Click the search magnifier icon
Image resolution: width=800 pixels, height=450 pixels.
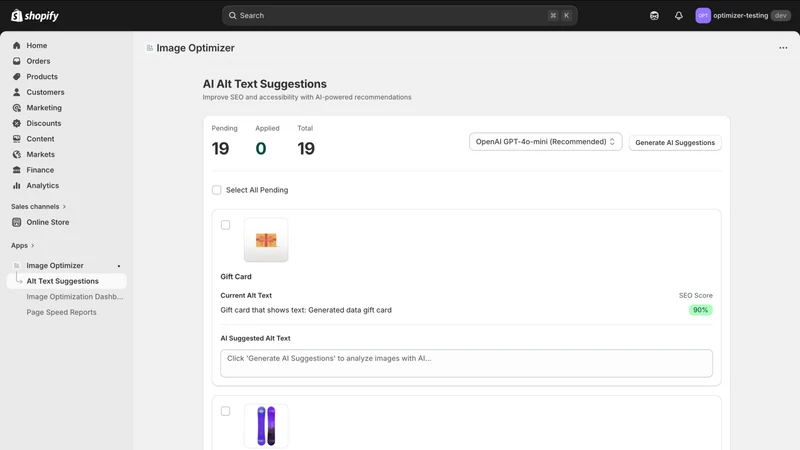click(232, 15)
